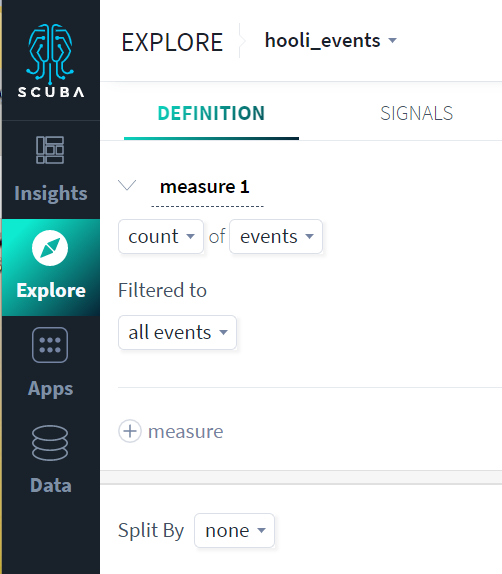502x574 pixels.
Task: Open the count aggregation dropdown
Action: [x=161, y=236]
